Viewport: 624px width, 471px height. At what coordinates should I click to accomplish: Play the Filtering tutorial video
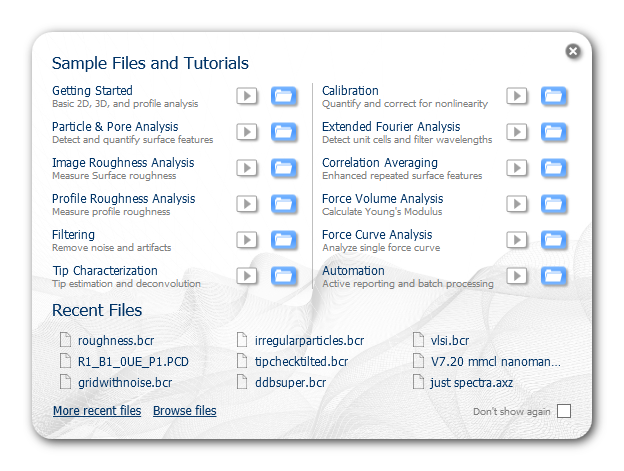247,240
